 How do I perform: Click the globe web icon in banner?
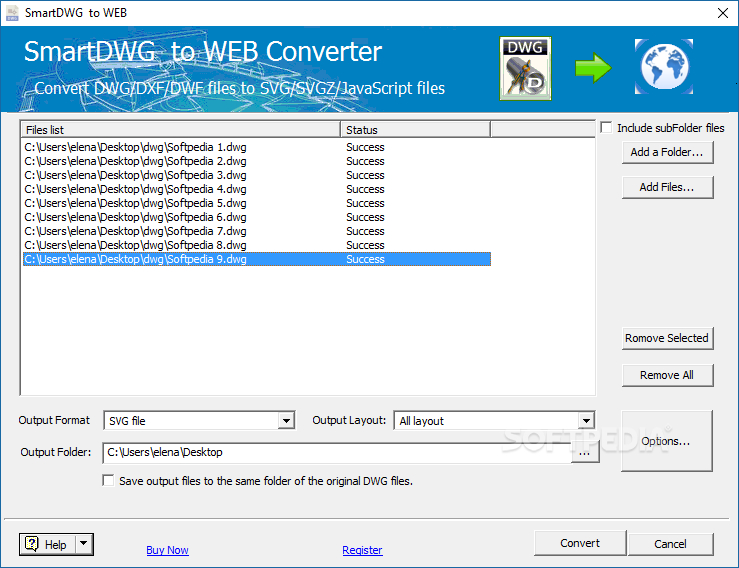pos(664,67)
